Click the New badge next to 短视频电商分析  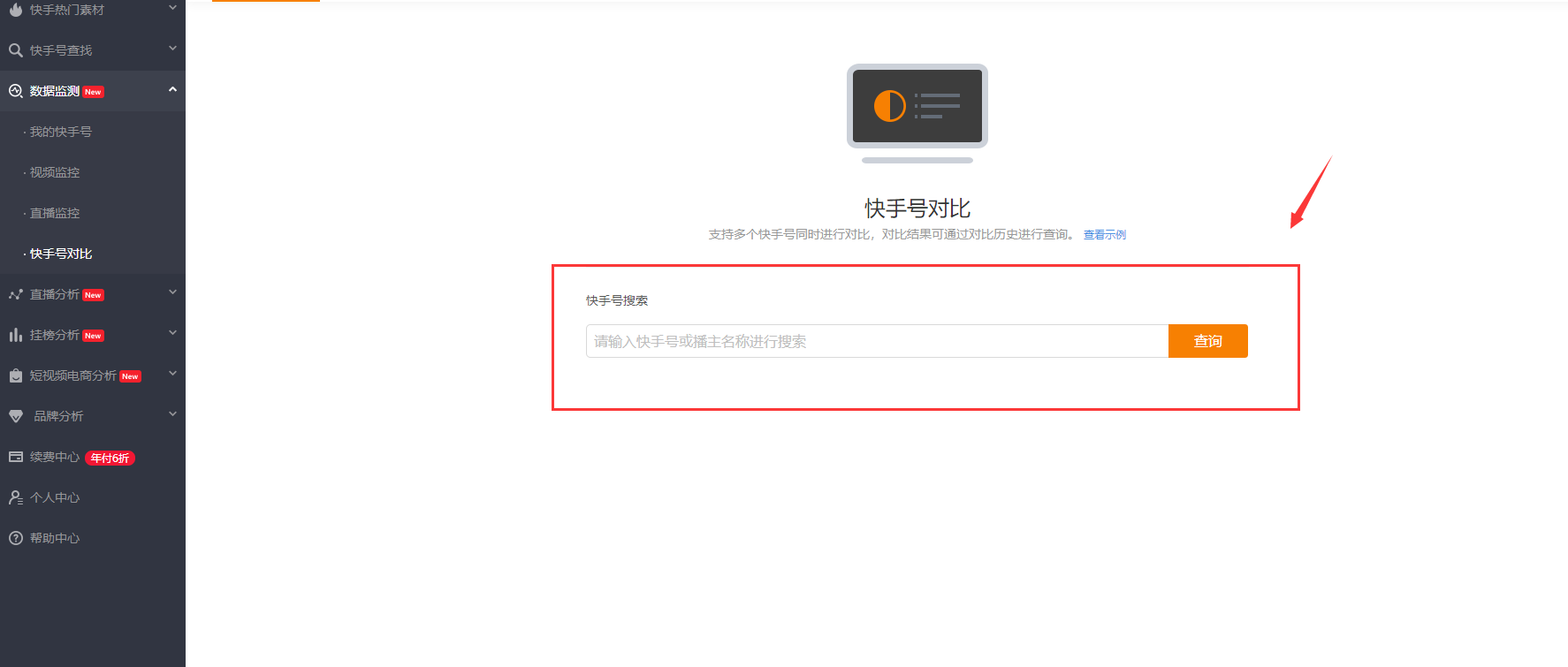[130, 376]
